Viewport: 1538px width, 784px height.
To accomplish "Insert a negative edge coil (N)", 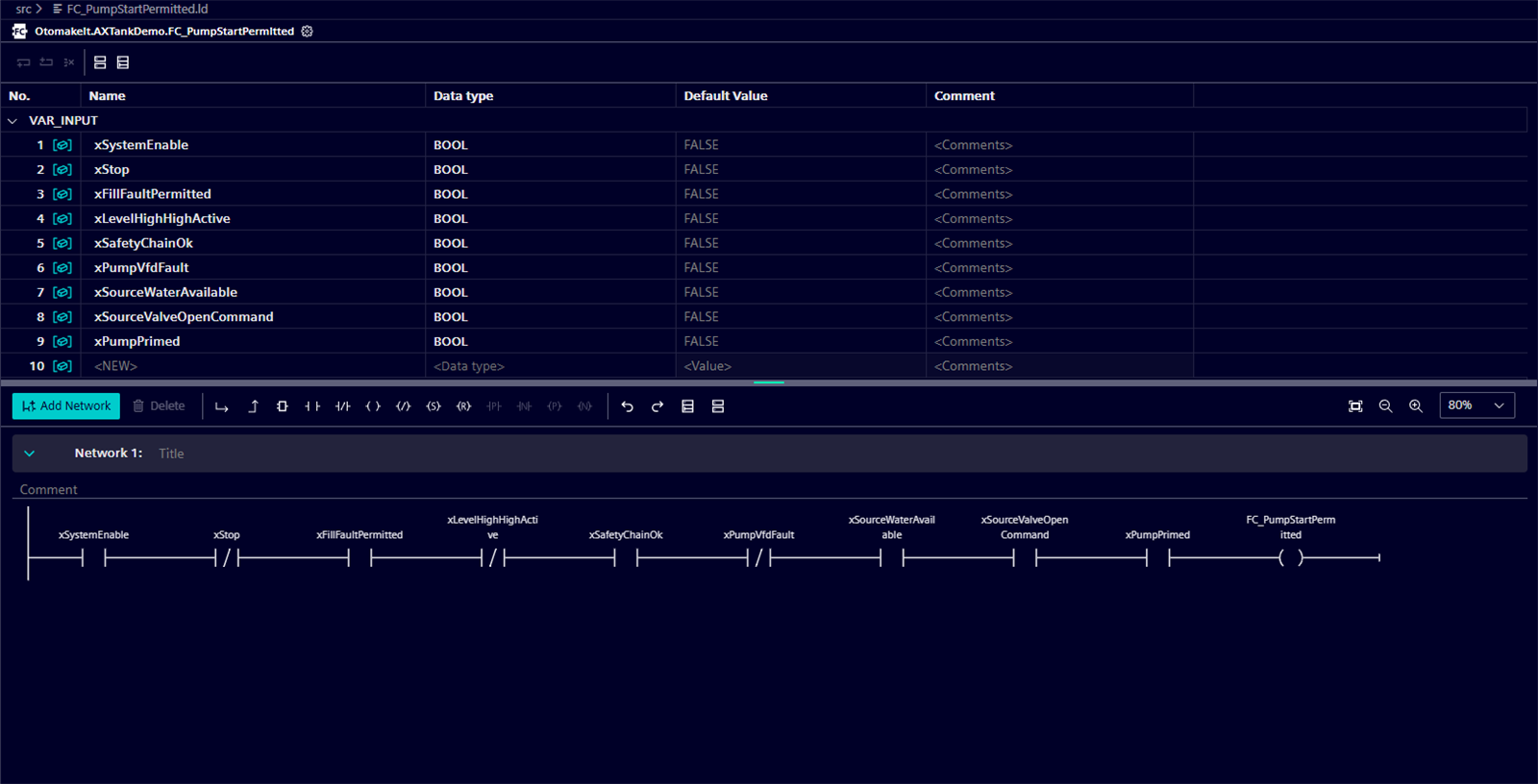I will (x=584, y=406).
